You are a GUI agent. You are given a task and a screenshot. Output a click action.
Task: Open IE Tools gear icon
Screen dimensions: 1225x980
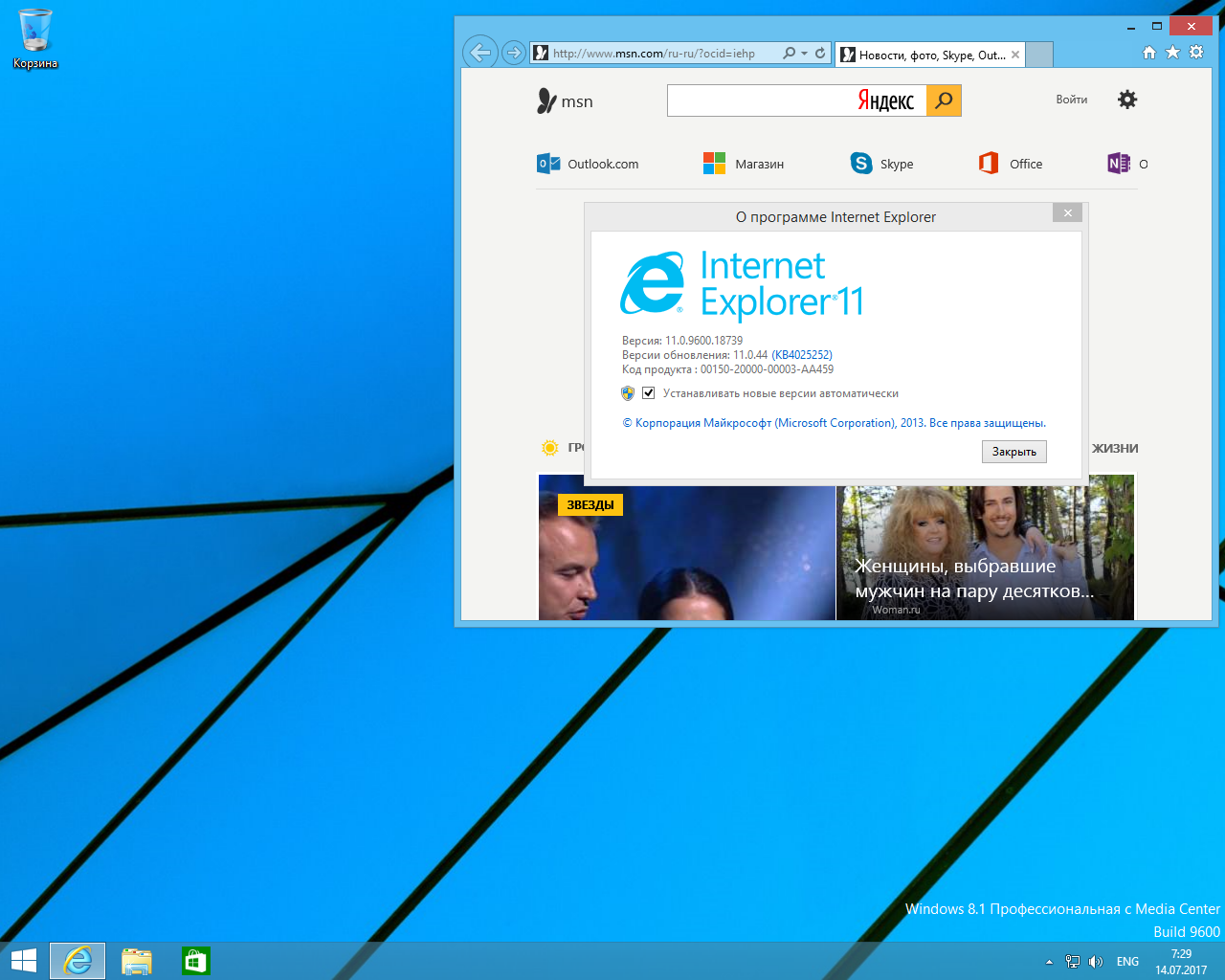(1196, 53)
